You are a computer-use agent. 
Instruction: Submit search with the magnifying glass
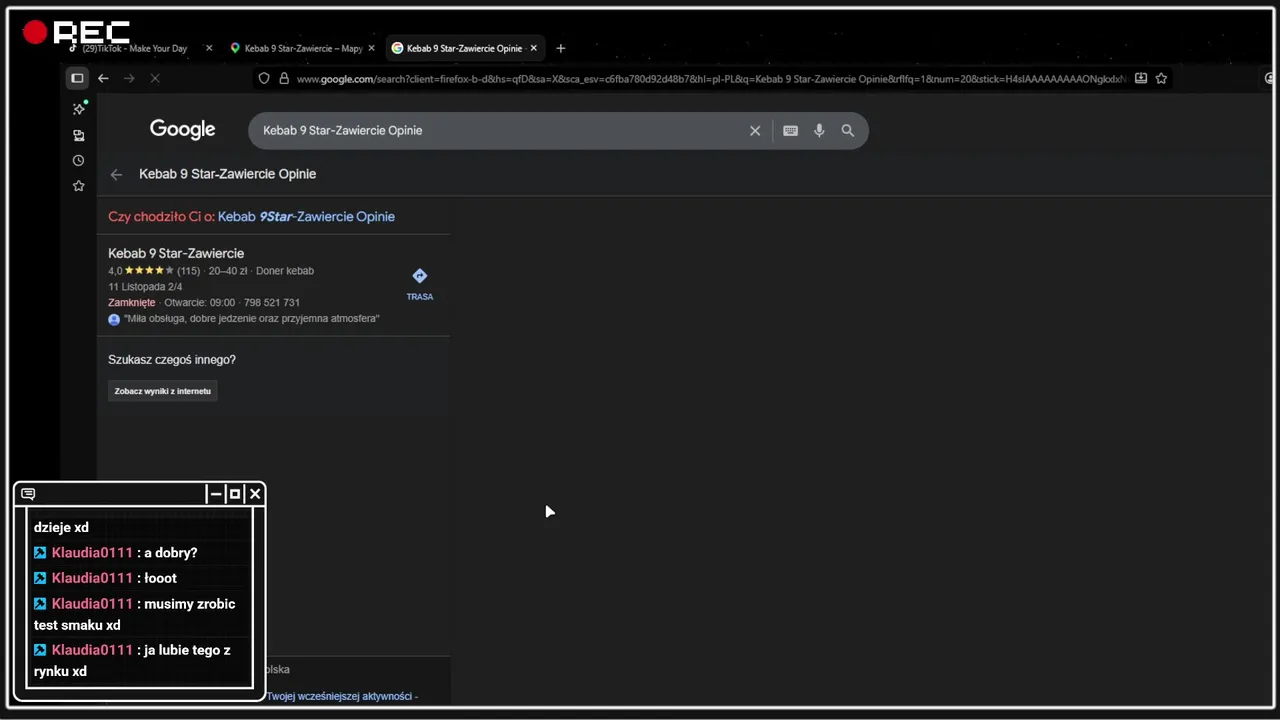click(x=848, y=130)
